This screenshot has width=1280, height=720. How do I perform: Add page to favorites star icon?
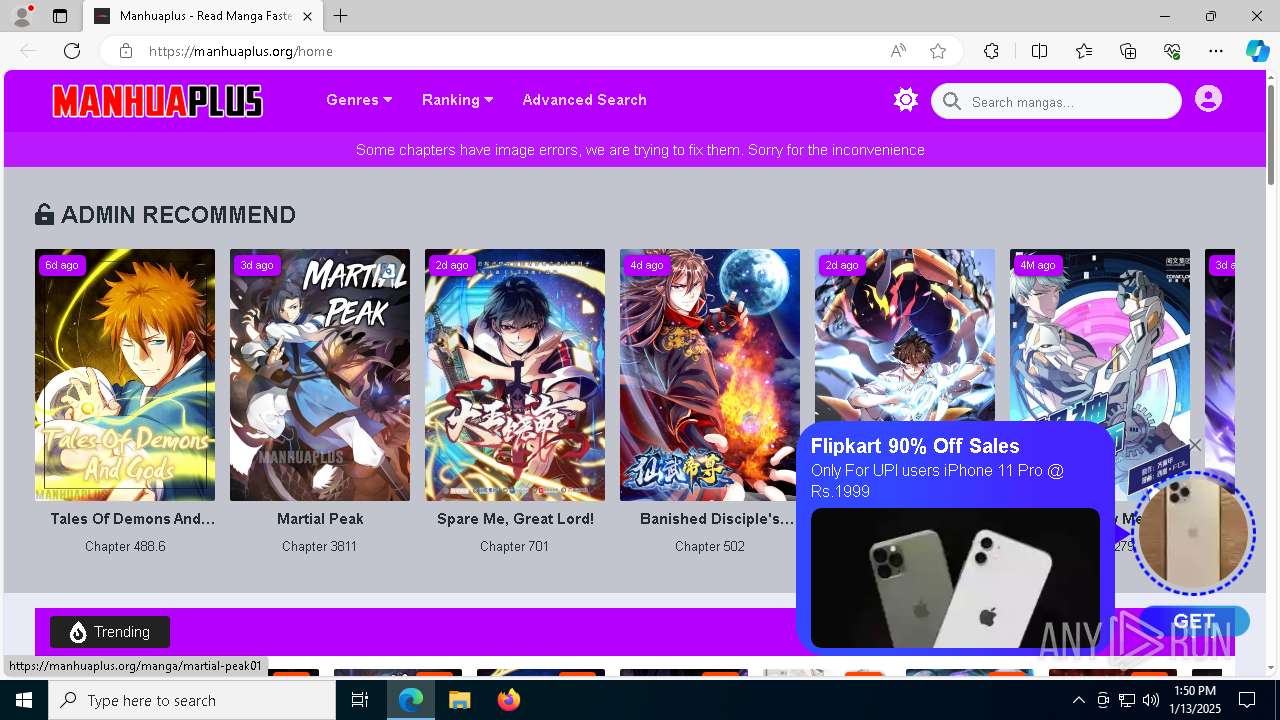938,51
